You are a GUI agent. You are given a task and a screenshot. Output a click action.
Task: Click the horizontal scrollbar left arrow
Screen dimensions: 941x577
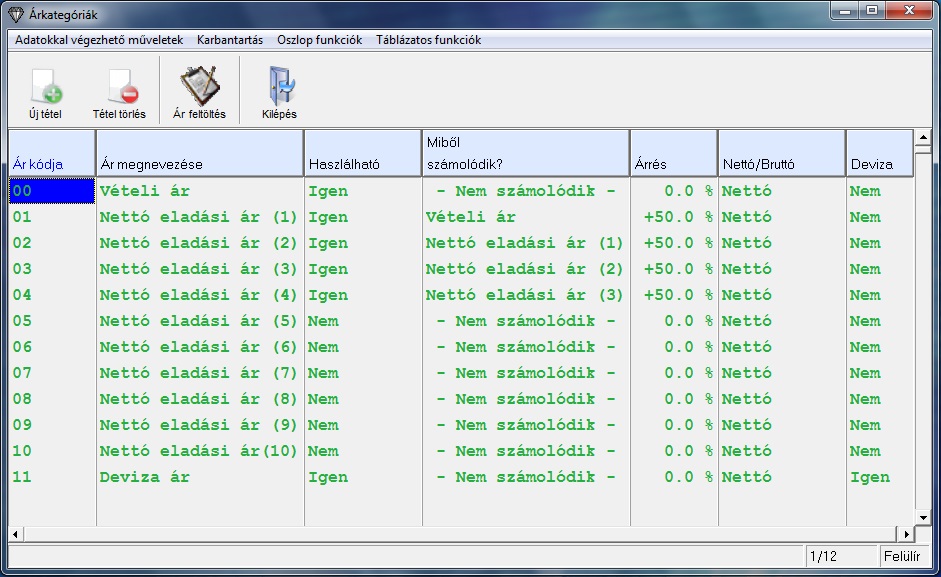[x=15, y=534]
